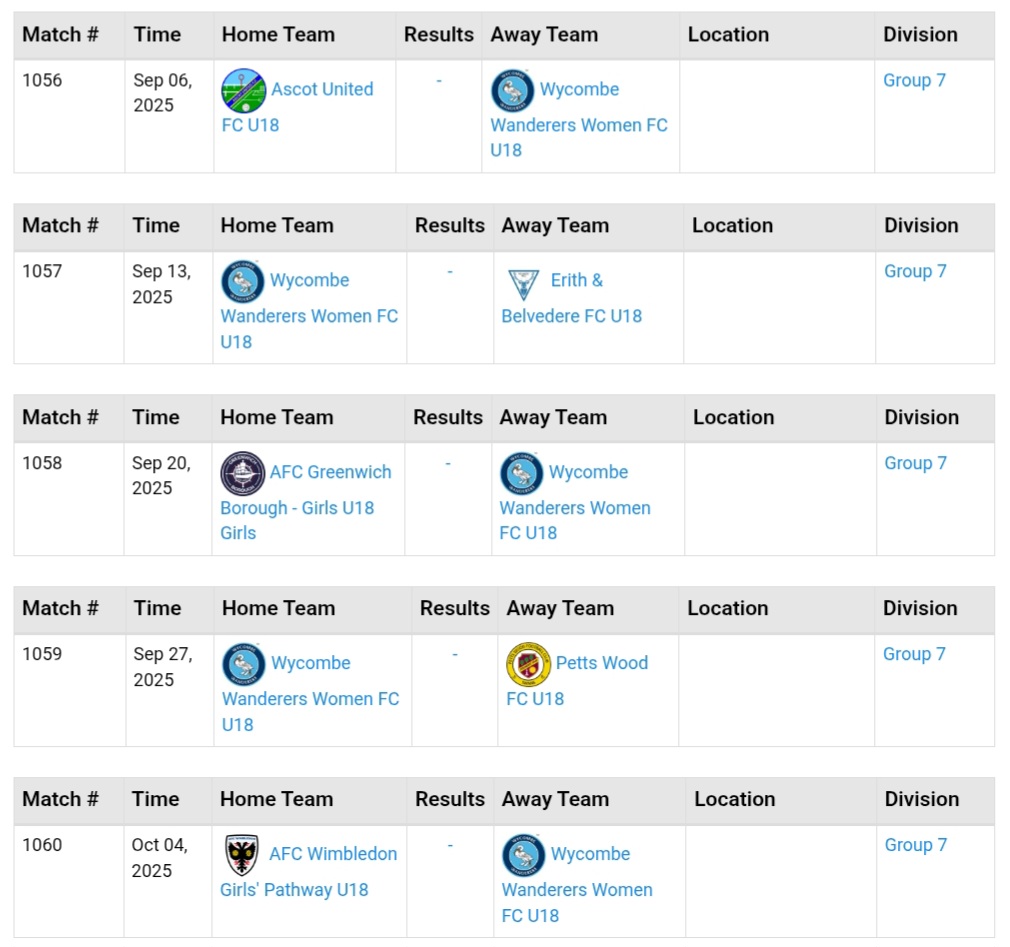
Task: Open AFC Wimbledon Girls' Pathway U18 link
Action: [333, 854]
